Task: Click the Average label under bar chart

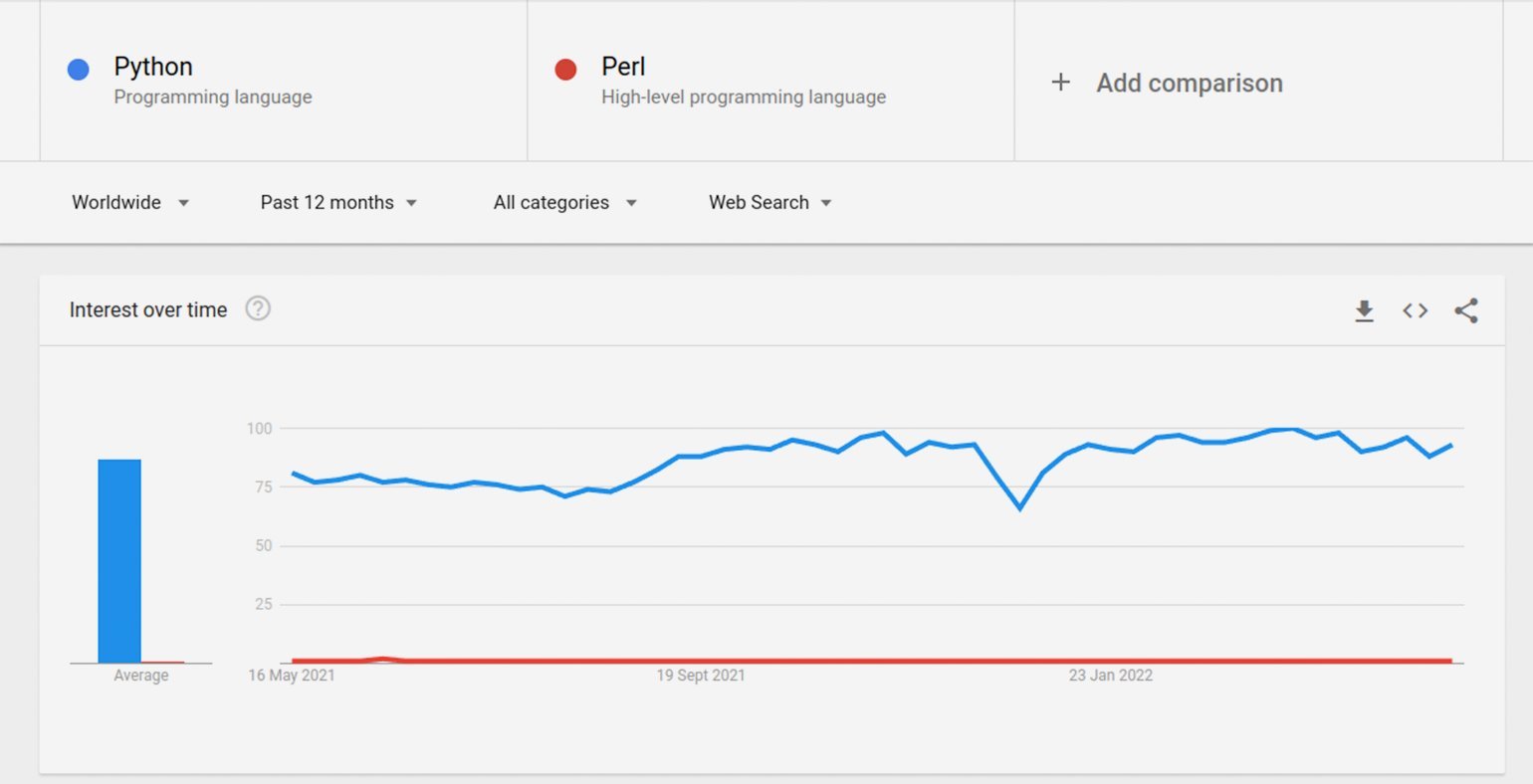Action: tap(141, 675)
